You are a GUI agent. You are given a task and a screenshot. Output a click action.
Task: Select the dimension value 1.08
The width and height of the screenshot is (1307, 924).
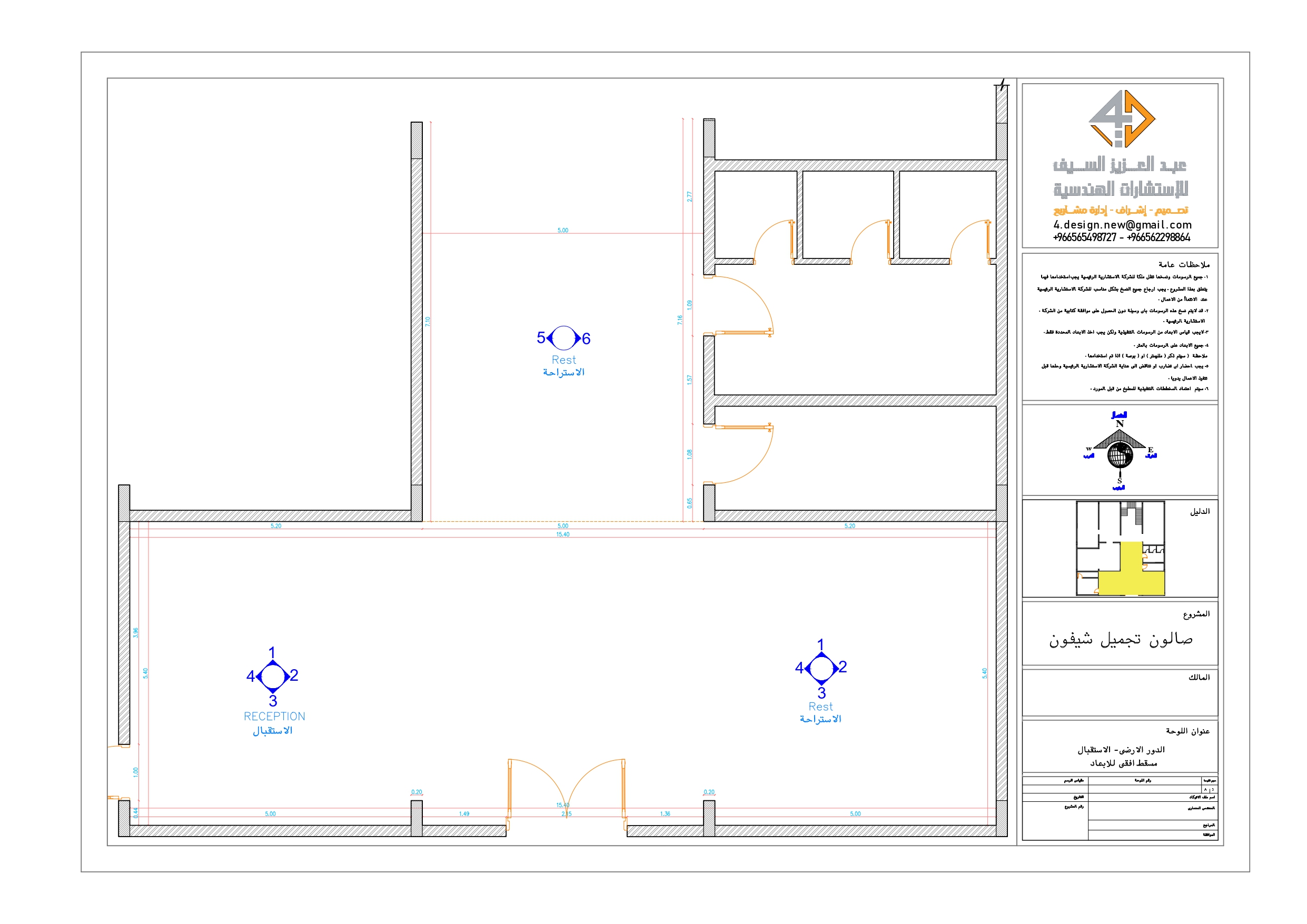[689, 454]
